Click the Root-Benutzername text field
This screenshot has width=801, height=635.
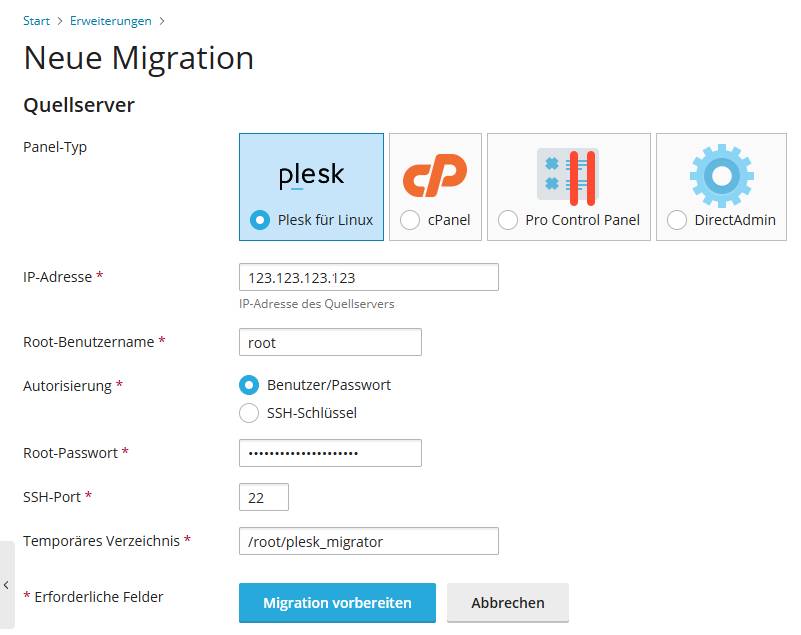pyautogui.click(x=330, y=342)
